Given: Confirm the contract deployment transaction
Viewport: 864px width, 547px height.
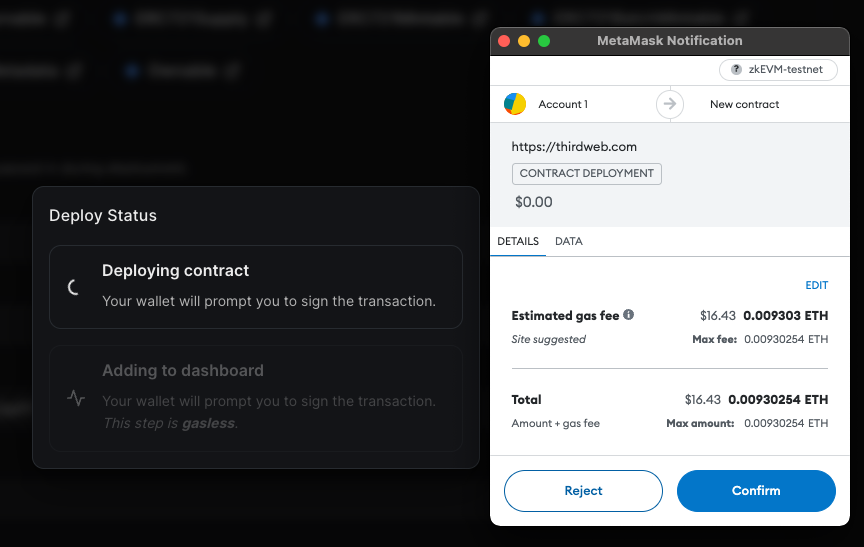Looking at the screenshot, I should point(756,491).
